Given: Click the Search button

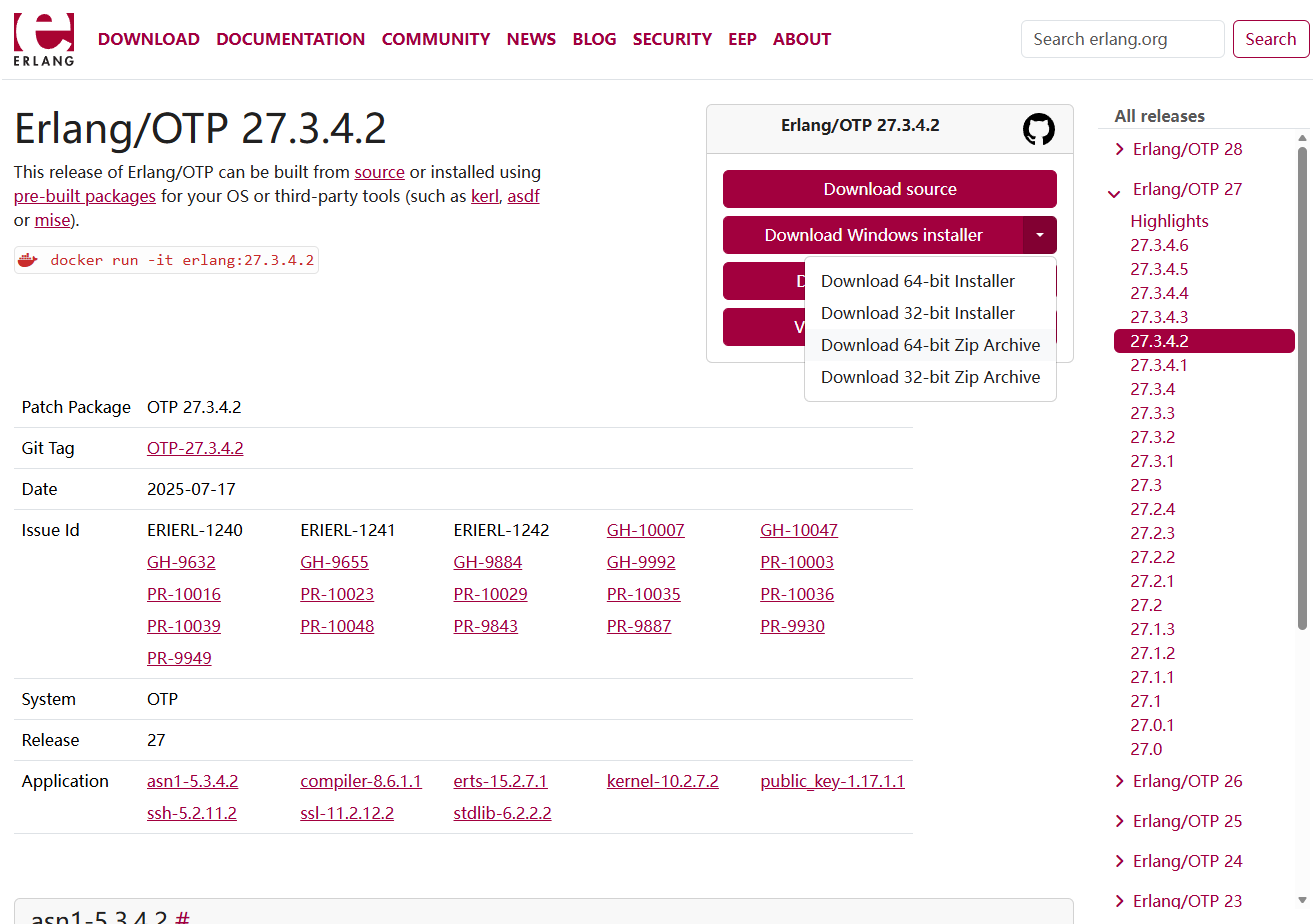Looking at the screenshot, I should [1270, 39].
